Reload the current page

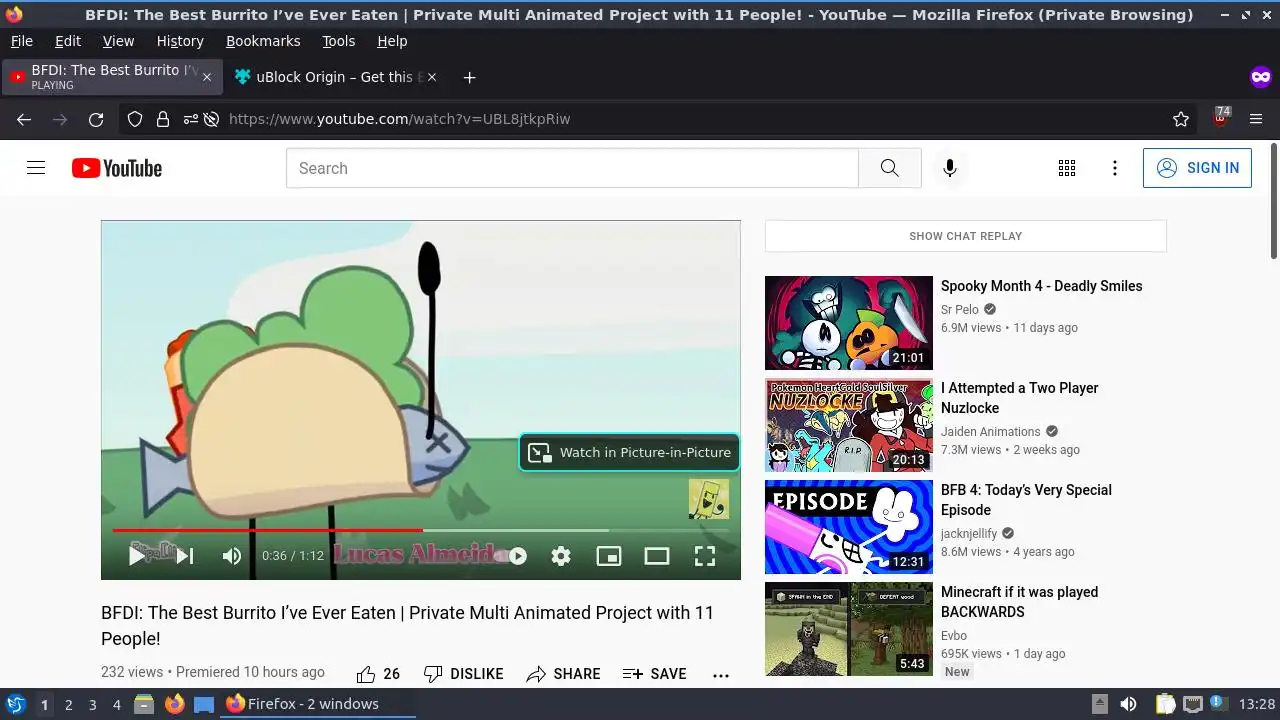[x=96, y=119]
